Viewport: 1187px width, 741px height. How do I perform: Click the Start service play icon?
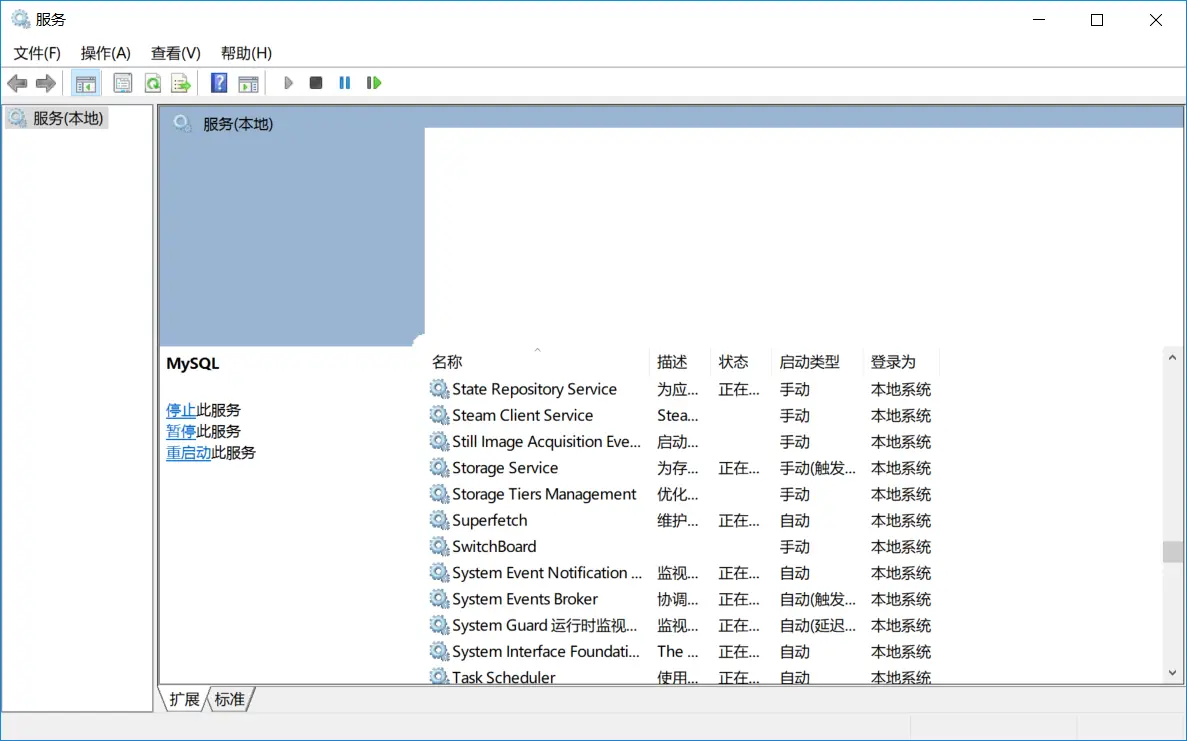tap(288, 83)
